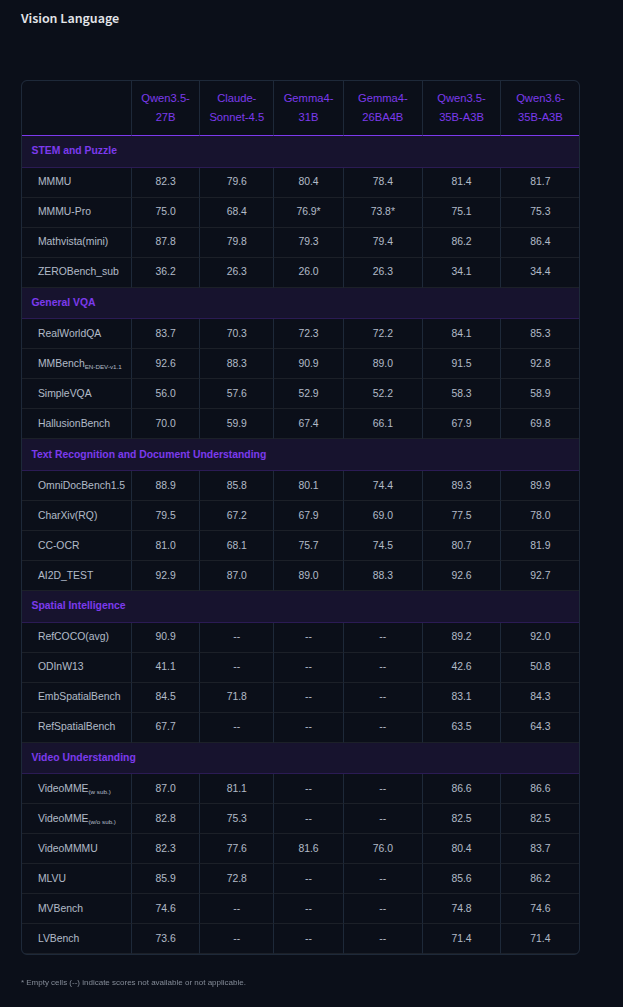
Task: Click the RefCOCO(avg) row label
Action: [x=73, y=636]
